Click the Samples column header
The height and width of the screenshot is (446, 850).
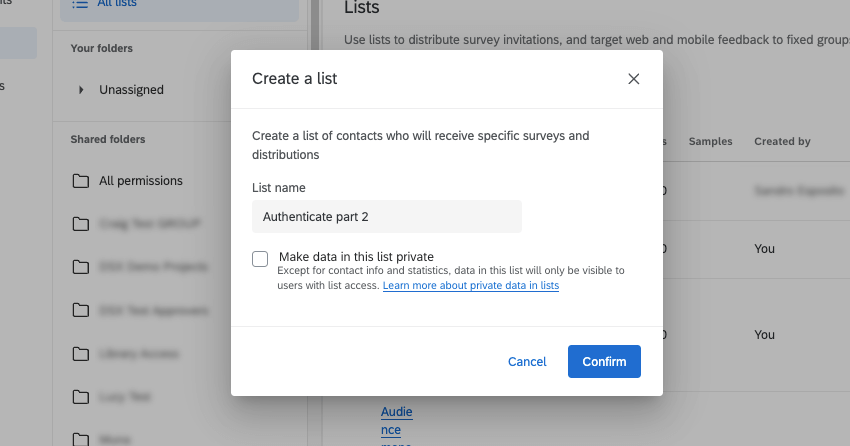[710, 142]
